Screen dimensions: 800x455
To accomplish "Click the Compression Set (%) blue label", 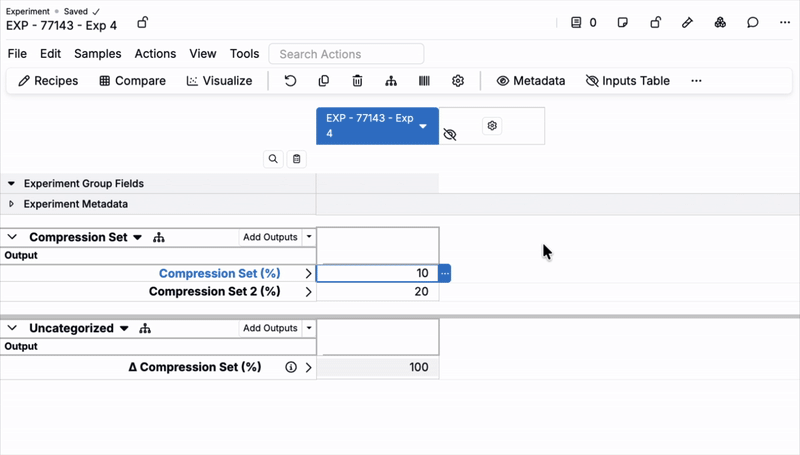I will pos(219,273).
